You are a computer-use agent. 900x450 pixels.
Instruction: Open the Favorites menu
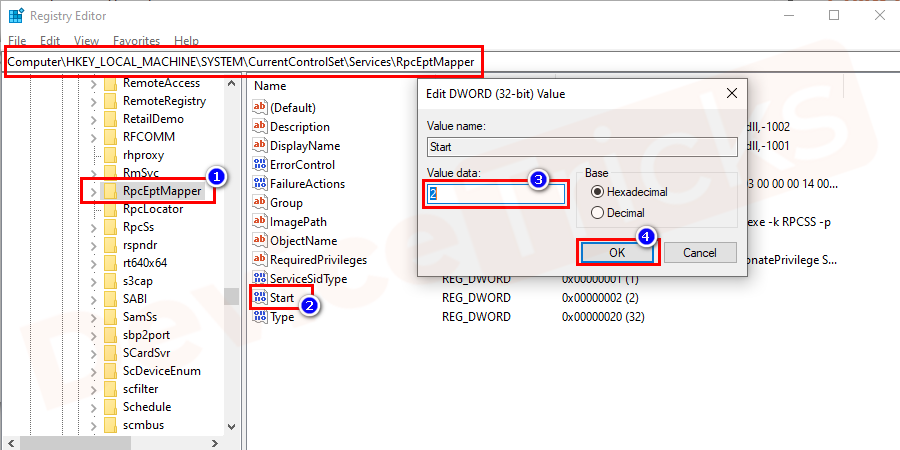point(137,41)
